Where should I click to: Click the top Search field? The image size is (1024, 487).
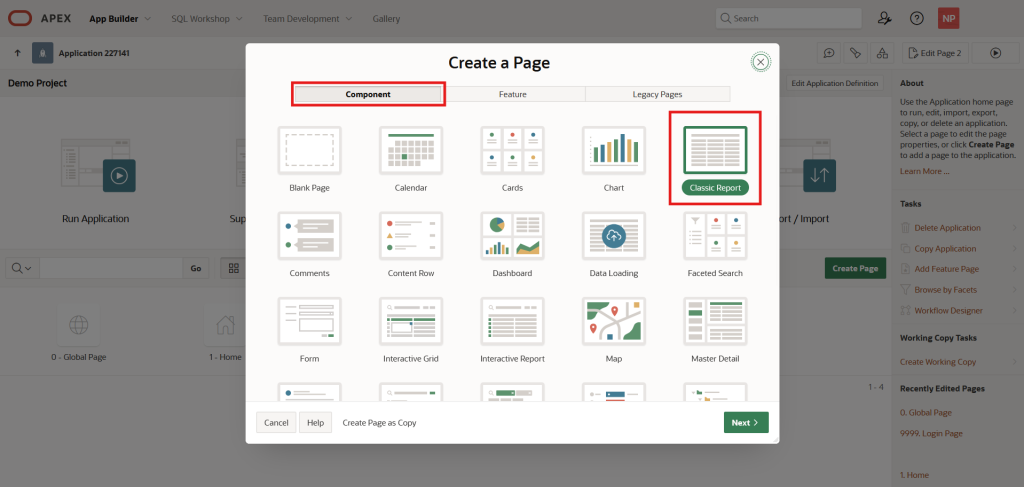pyautogui.click(x=788, y=18)
